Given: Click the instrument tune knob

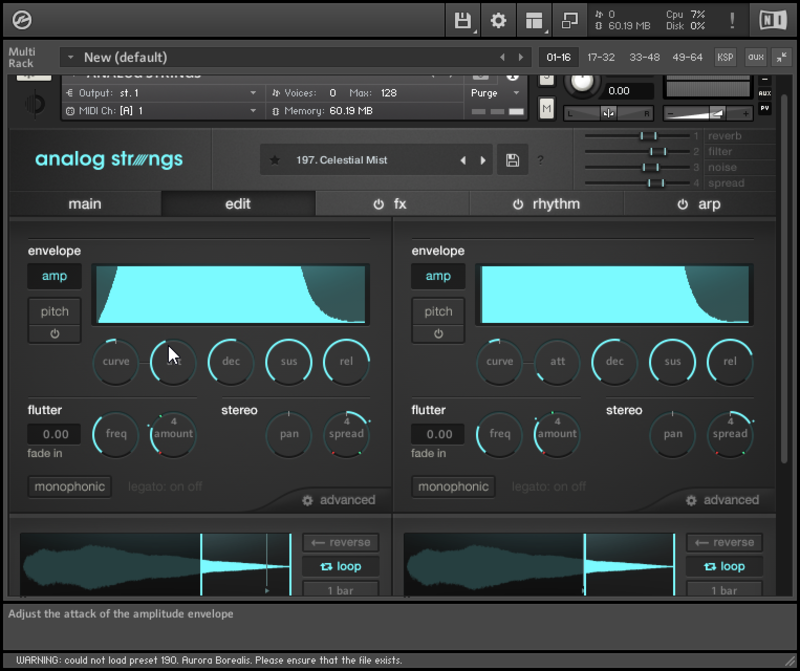Looking at the screenshot, I should [581, 83].
